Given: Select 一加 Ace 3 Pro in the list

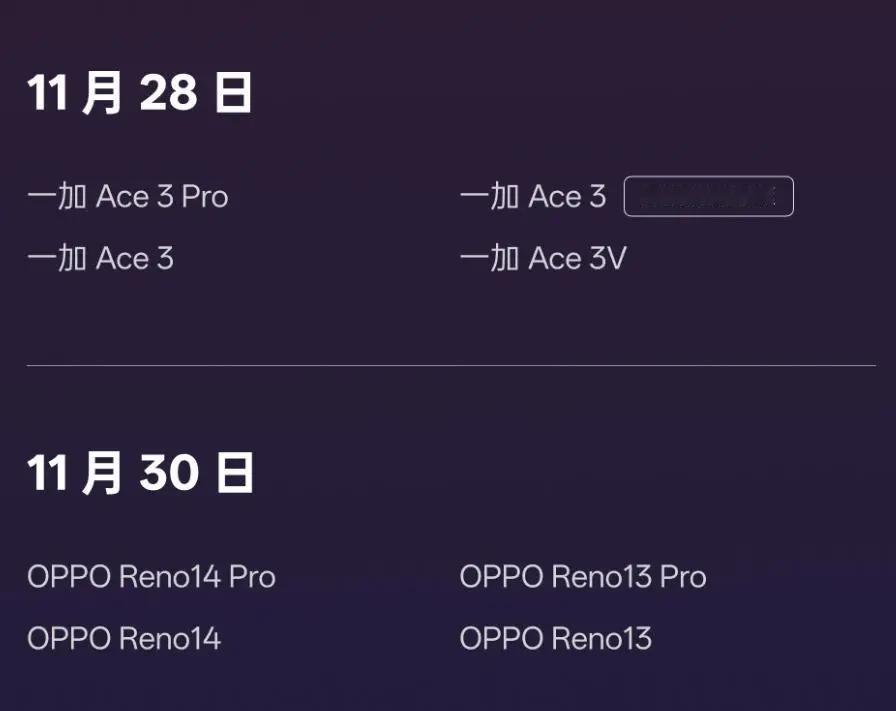Looking at the screenshot, I should coord(128,197).
